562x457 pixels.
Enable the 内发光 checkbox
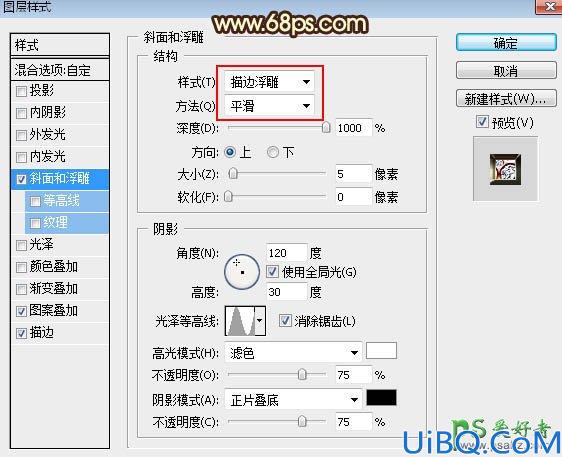(x=22, y=157)
